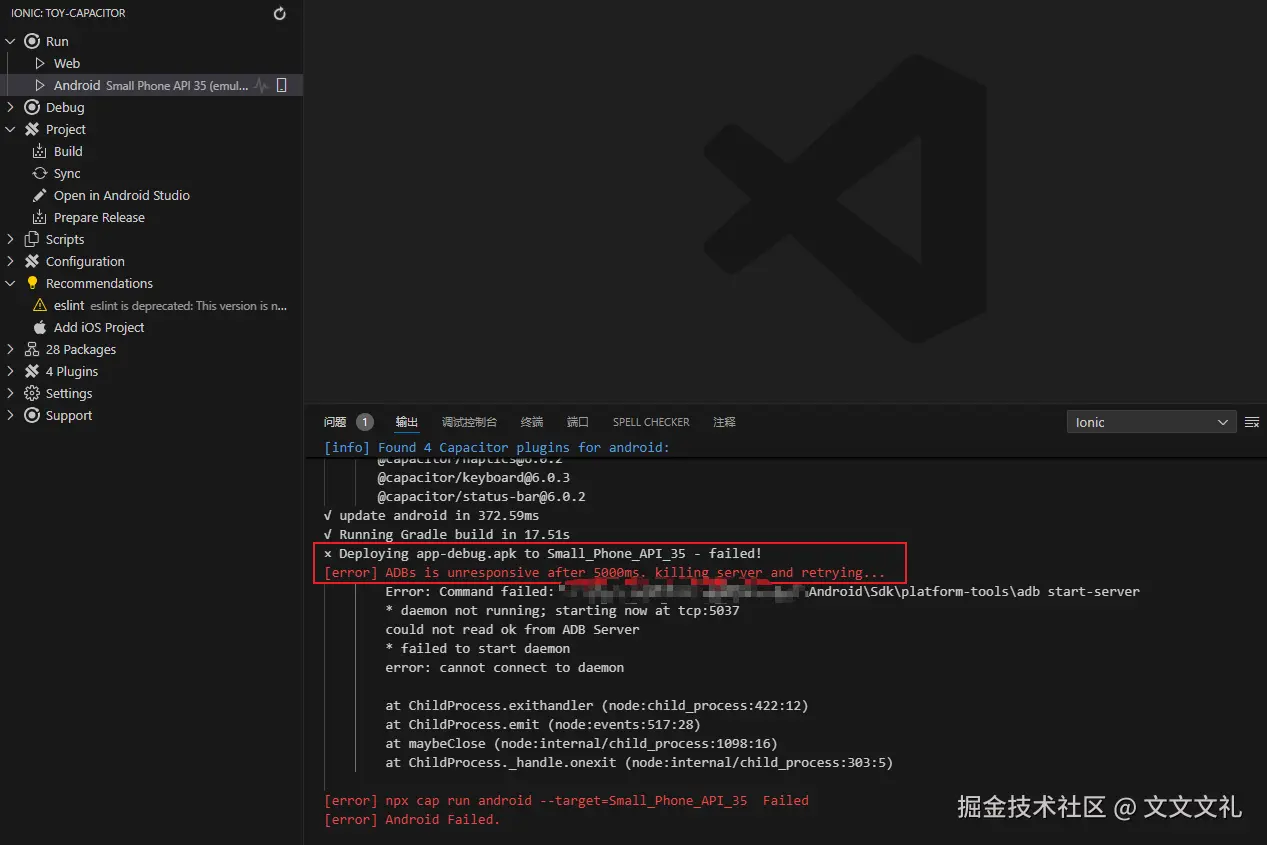Open in Android Studio
The width and height of the screenshot is (1267, 845).
[x=121, y=195]
